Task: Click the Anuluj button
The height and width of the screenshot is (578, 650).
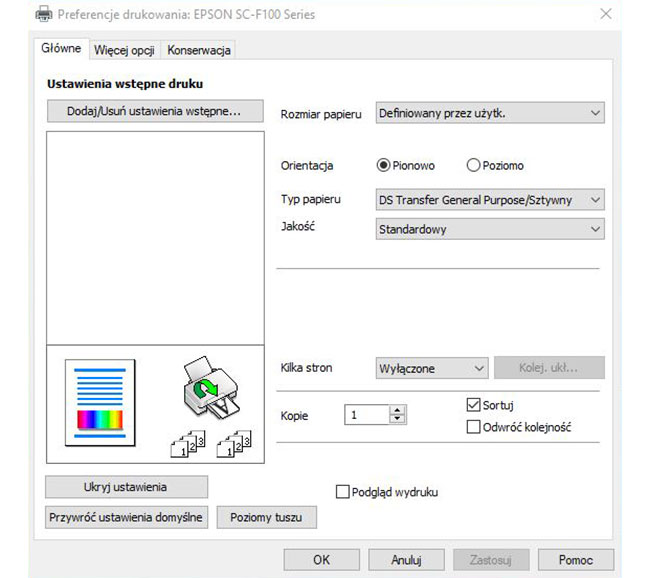Action: pos(406,560)
